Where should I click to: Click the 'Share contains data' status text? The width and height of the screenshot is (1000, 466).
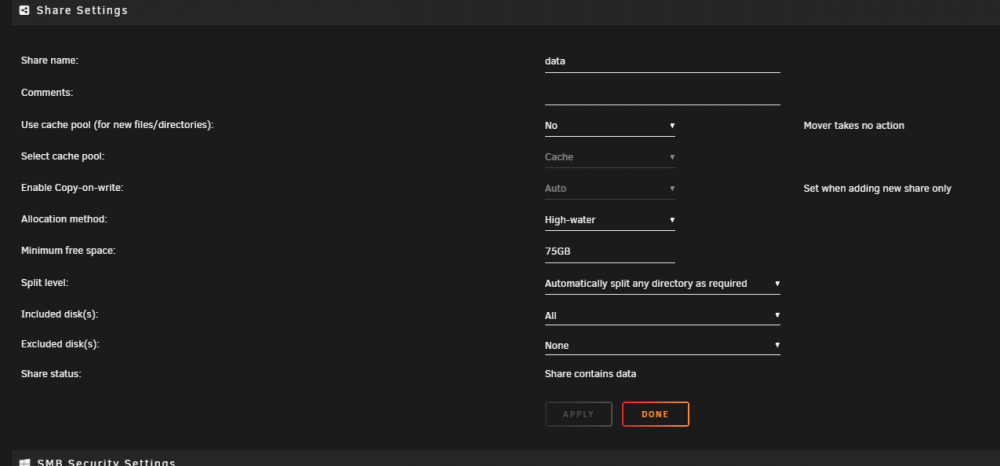pos(591,374)
